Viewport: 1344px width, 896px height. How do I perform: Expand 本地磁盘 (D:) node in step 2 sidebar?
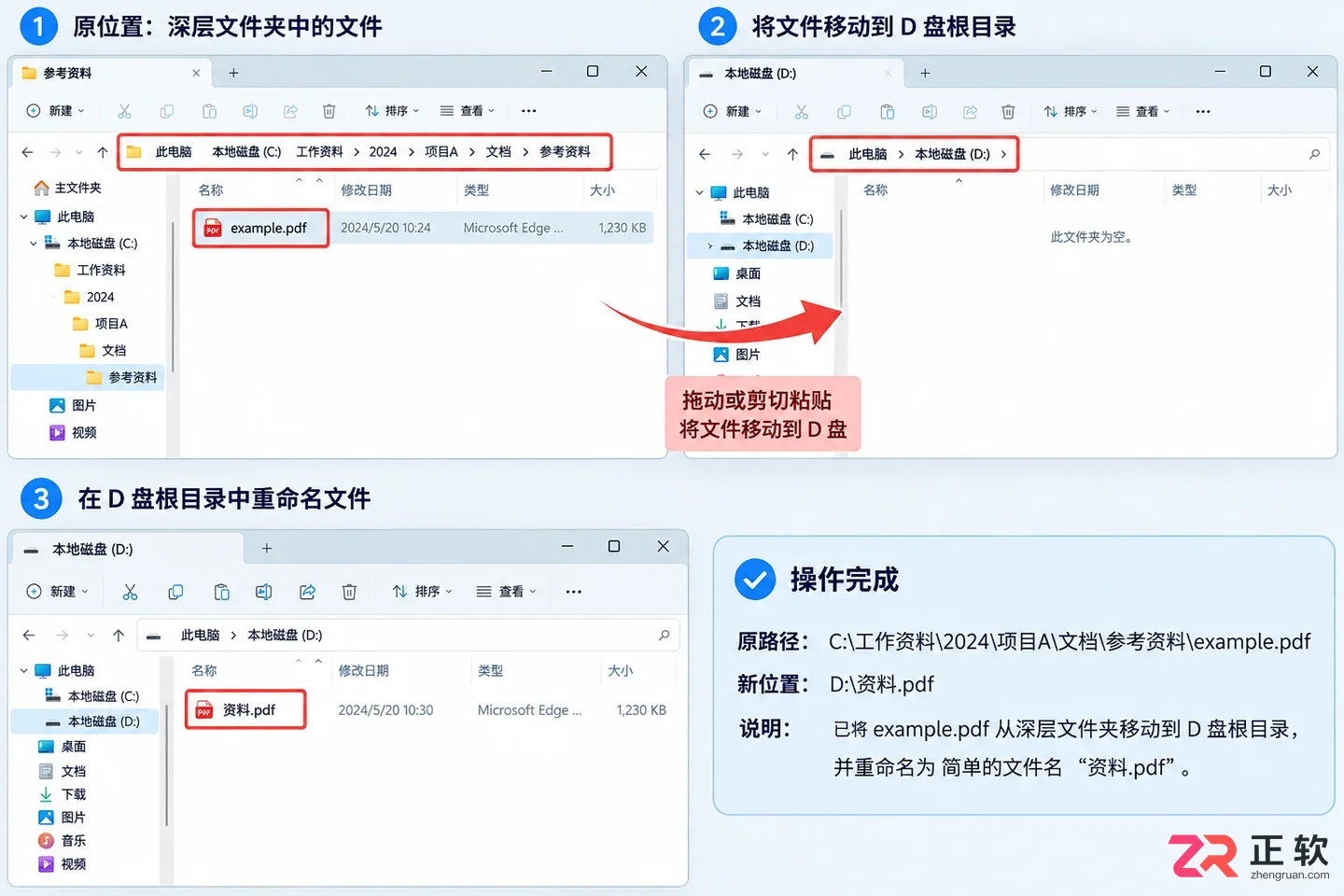point(710,246)
